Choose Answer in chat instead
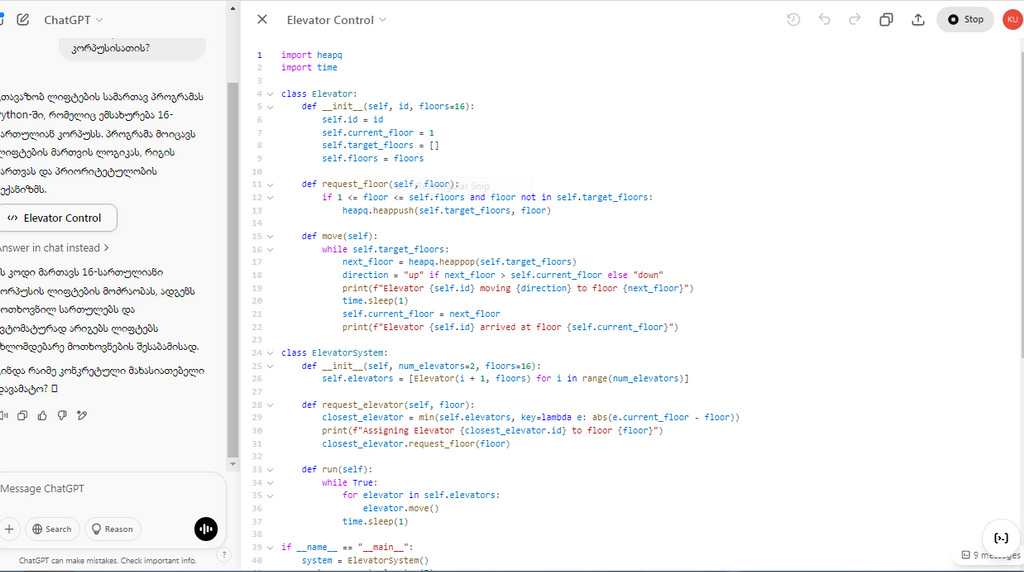 (x=54, y=248)
